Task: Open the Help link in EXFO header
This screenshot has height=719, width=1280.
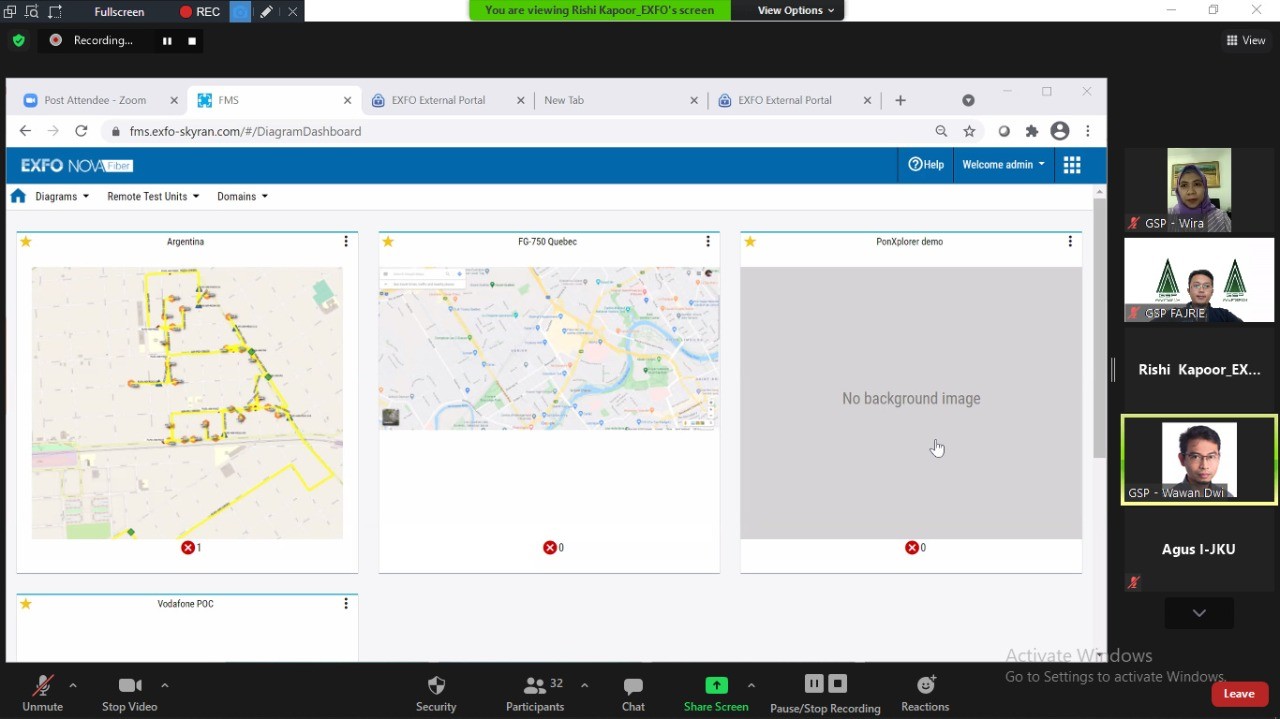Action: 926,165
